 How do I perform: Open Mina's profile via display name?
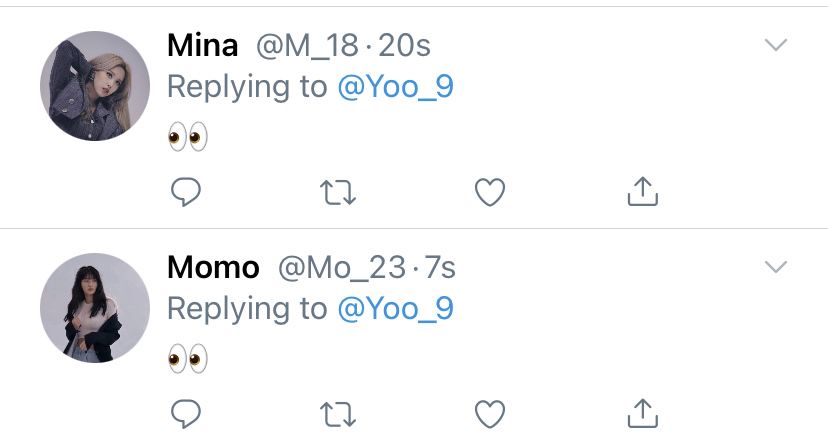[x=202, y=45]
